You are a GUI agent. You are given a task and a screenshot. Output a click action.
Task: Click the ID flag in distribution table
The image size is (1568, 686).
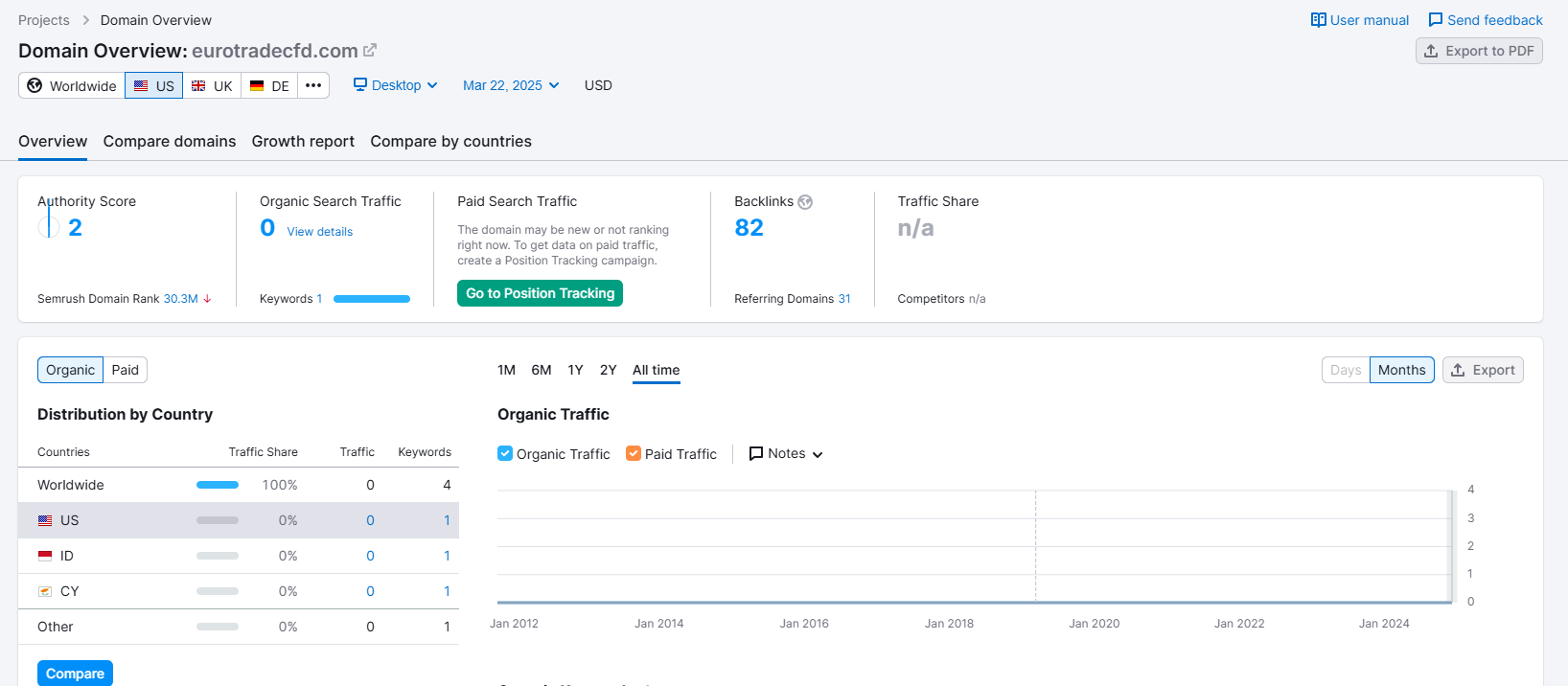pos(45,556)
